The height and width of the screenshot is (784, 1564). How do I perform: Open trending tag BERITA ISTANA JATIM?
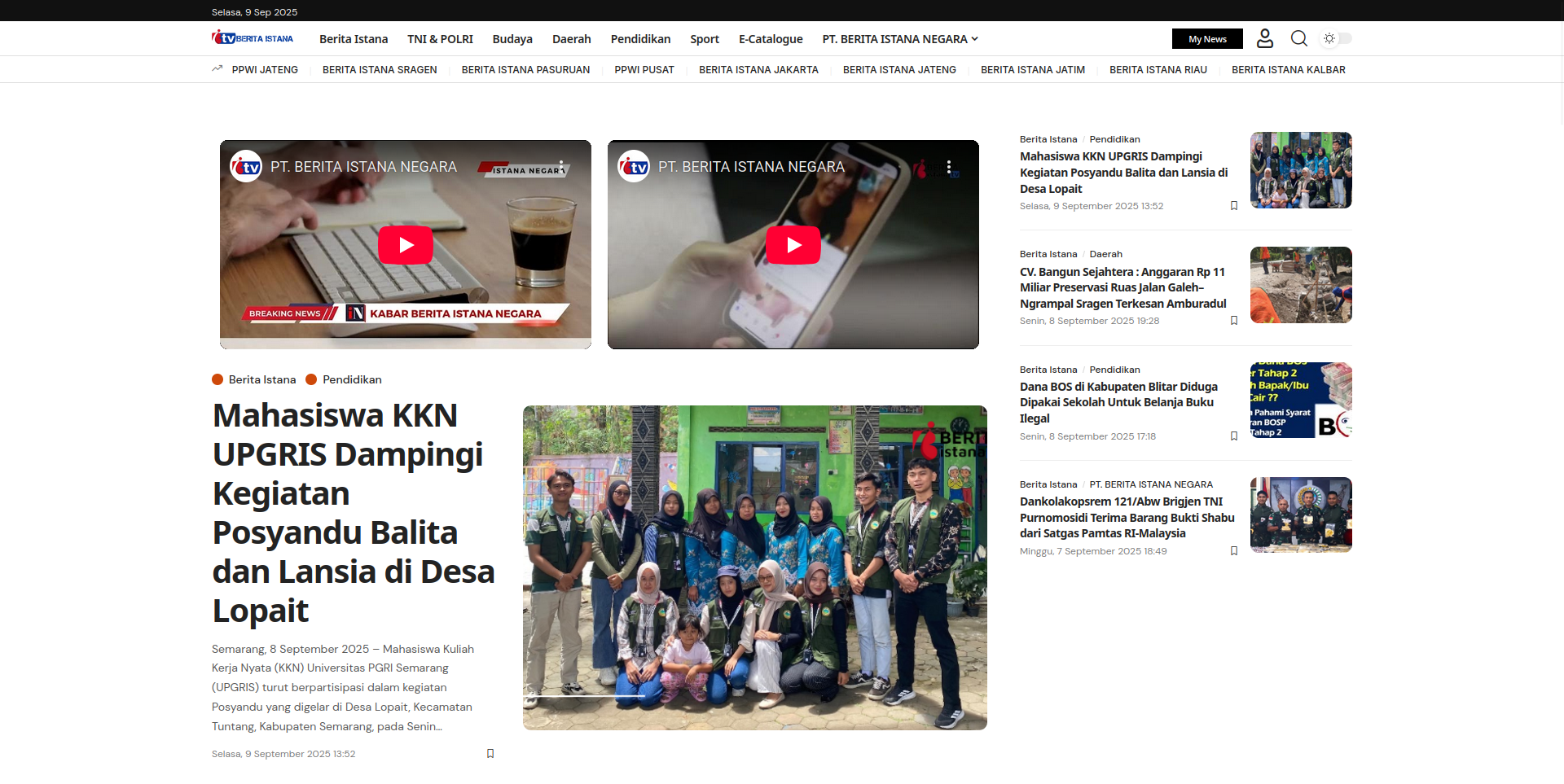pyautogui.click(x=1033, y=70)
